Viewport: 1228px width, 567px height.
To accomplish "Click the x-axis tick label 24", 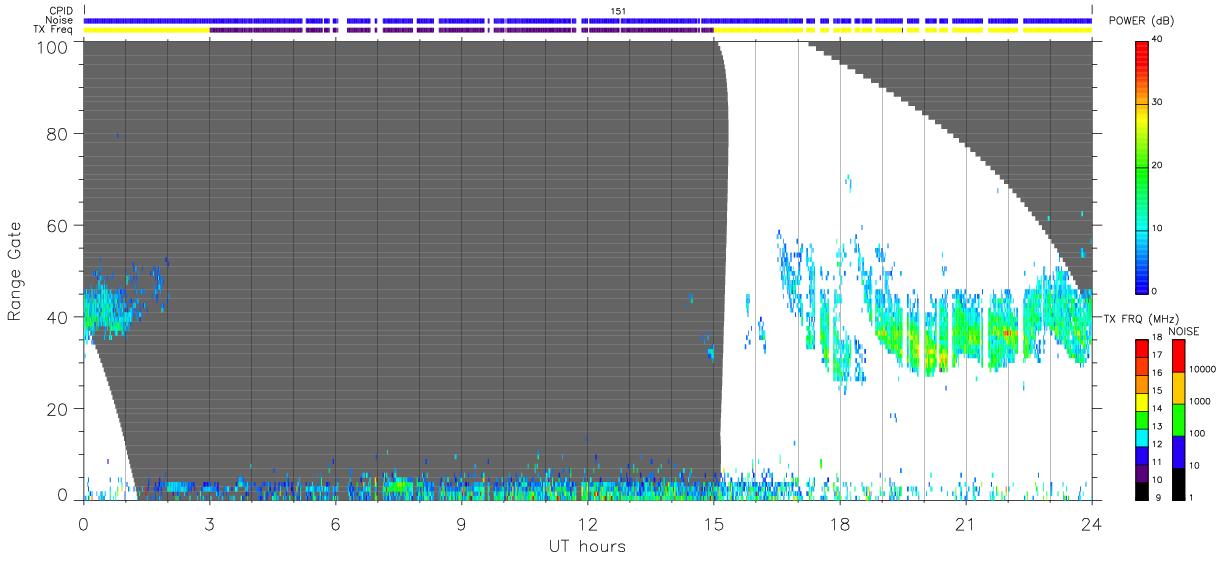I will (x=1091, y=523).
